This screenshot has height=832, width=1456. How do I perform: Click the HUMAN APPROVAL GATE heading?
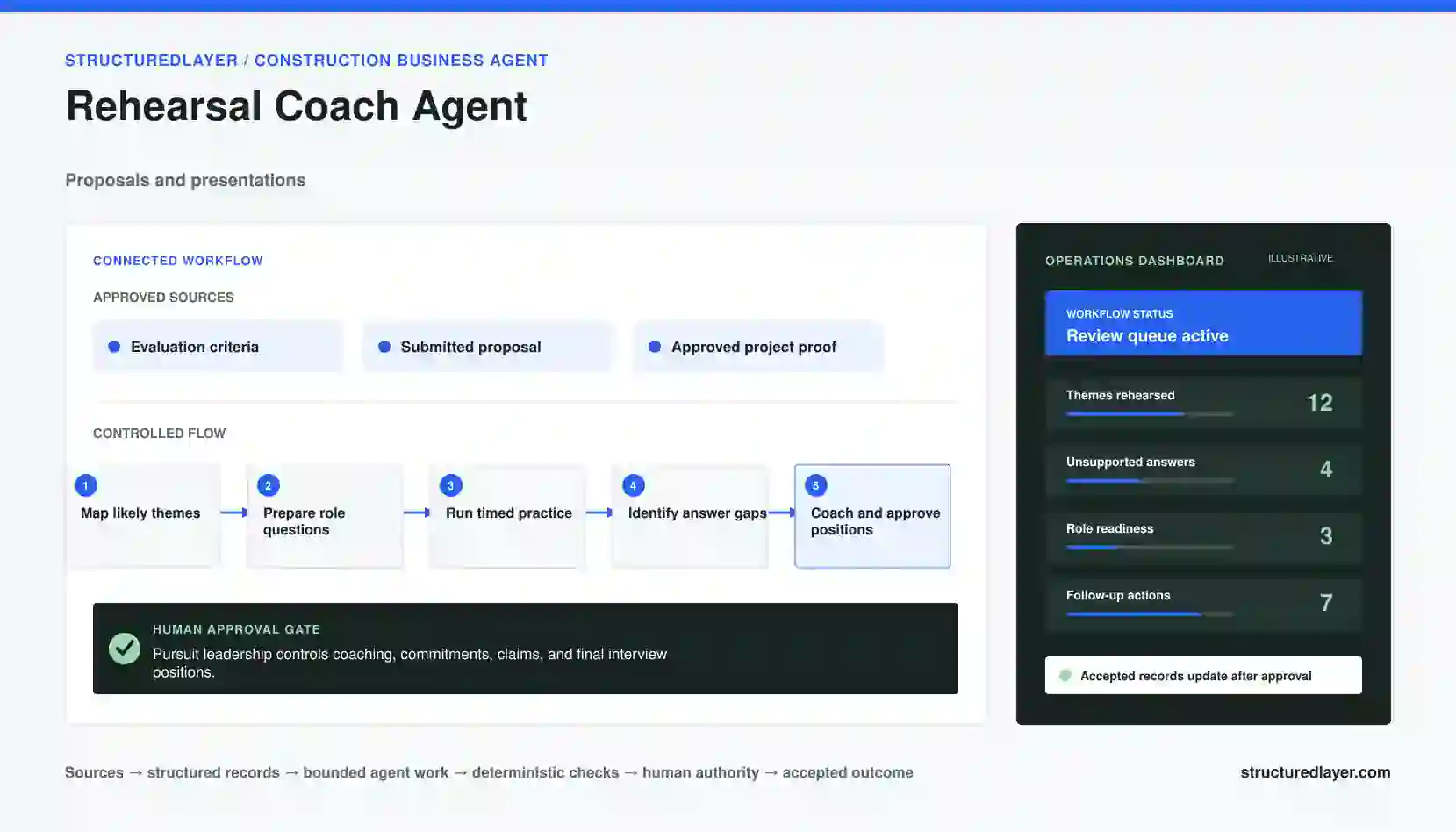237,629
